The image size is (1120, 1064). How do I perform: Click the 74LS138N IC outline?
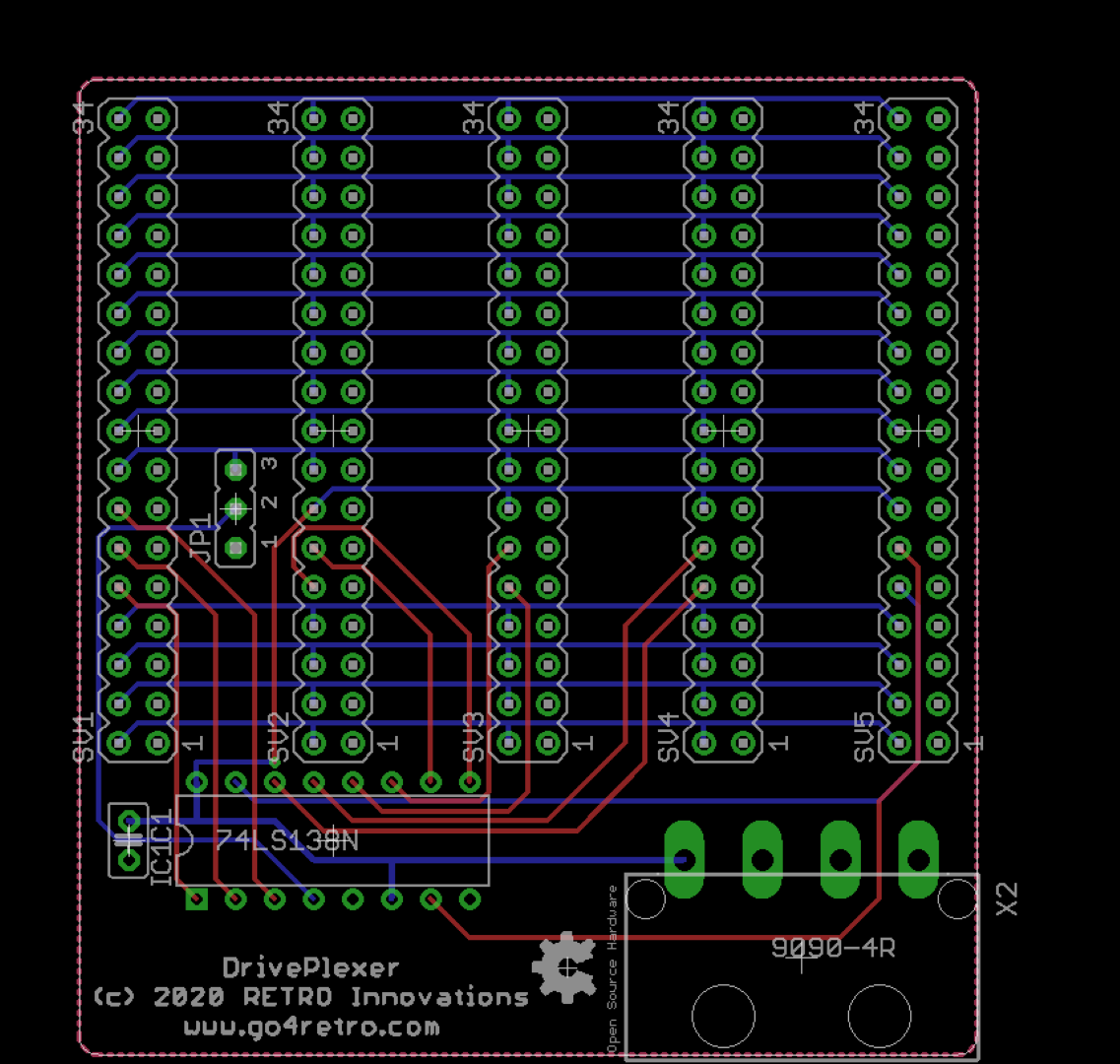click(335, 842)
